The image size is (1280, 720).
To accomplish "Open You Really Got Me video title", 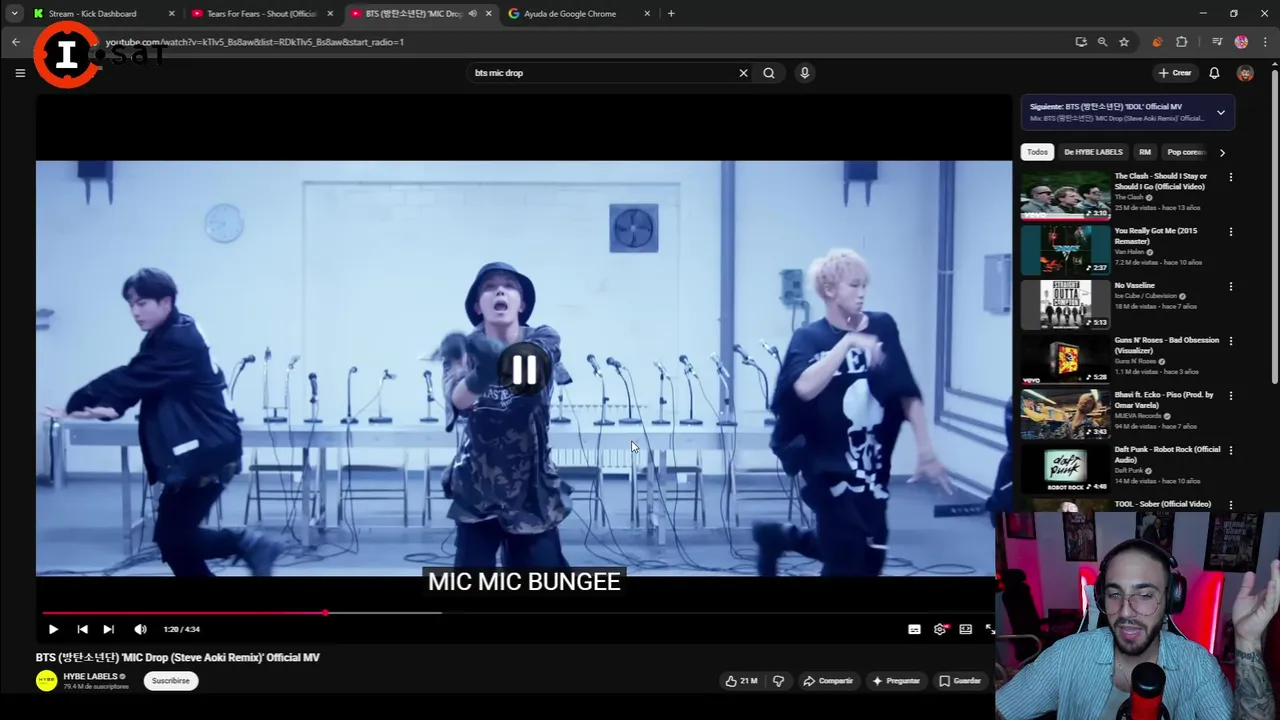I will click(1156, 236).
